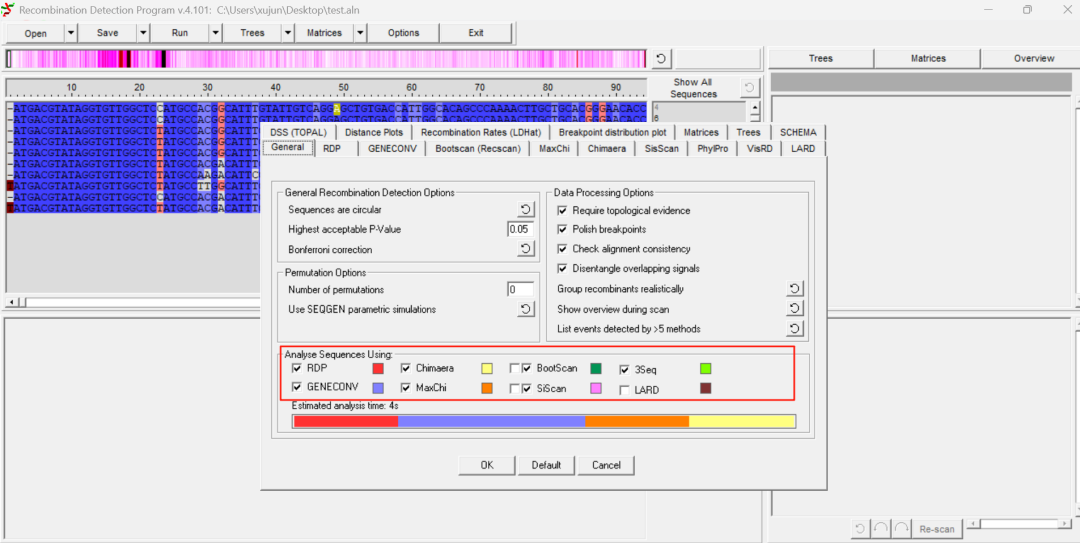1080x543 pixels.
Task: Click the Run toolbar button
Action: coord(180,33)
